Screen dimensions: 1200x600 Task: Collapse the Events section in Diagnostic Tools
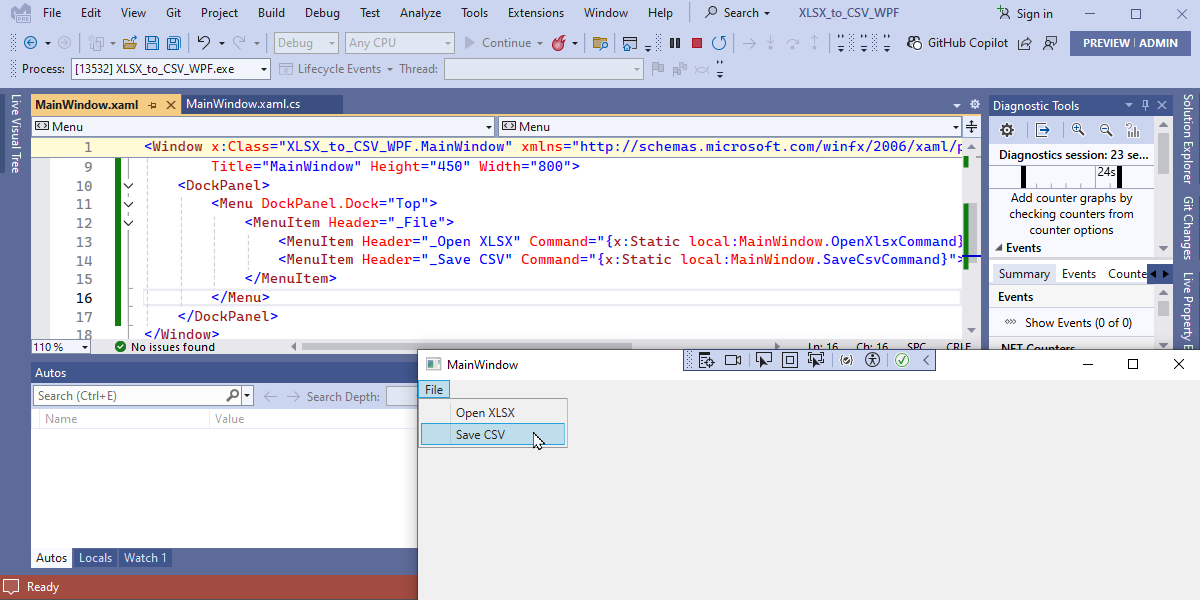point(999,248)
